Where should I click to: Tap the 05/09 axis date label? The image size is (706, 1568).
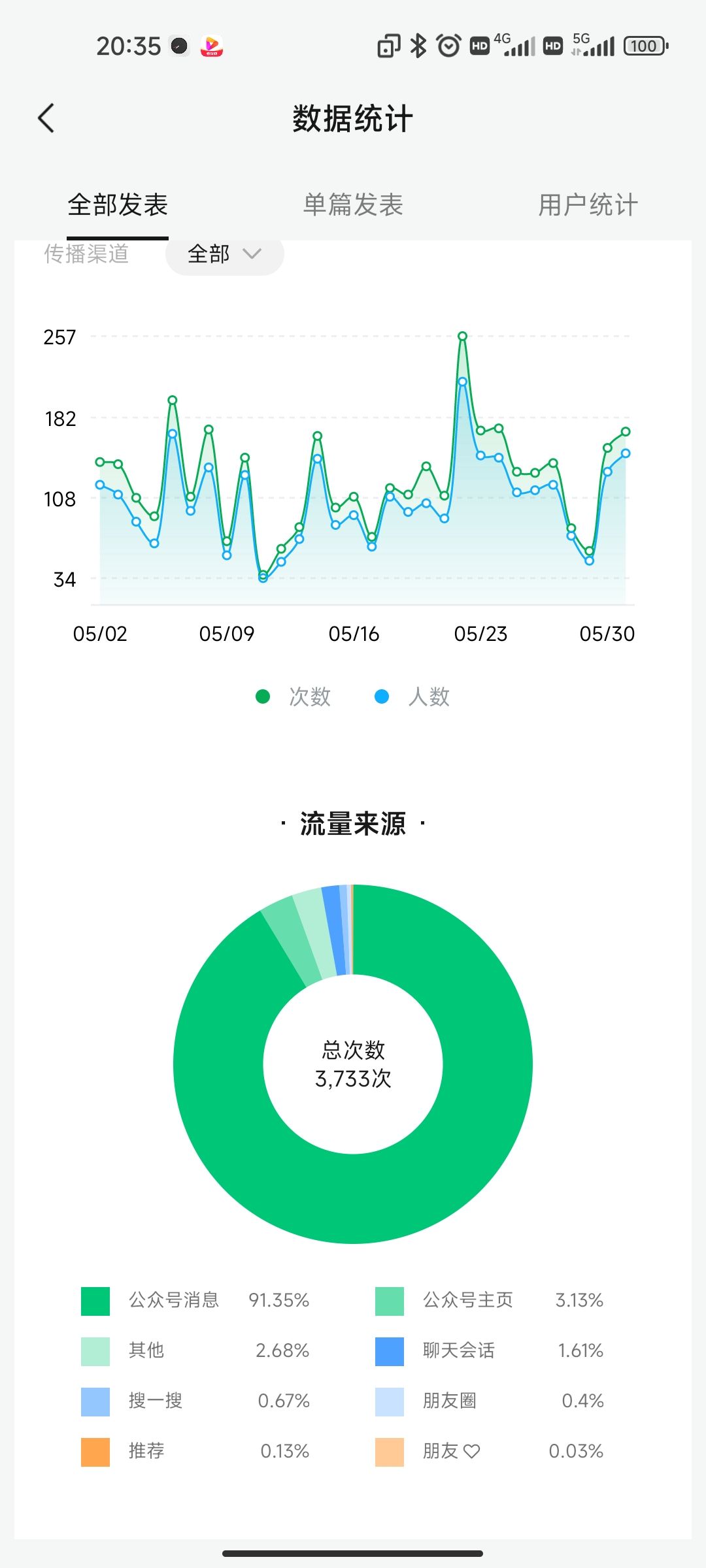tap(227, 634)
